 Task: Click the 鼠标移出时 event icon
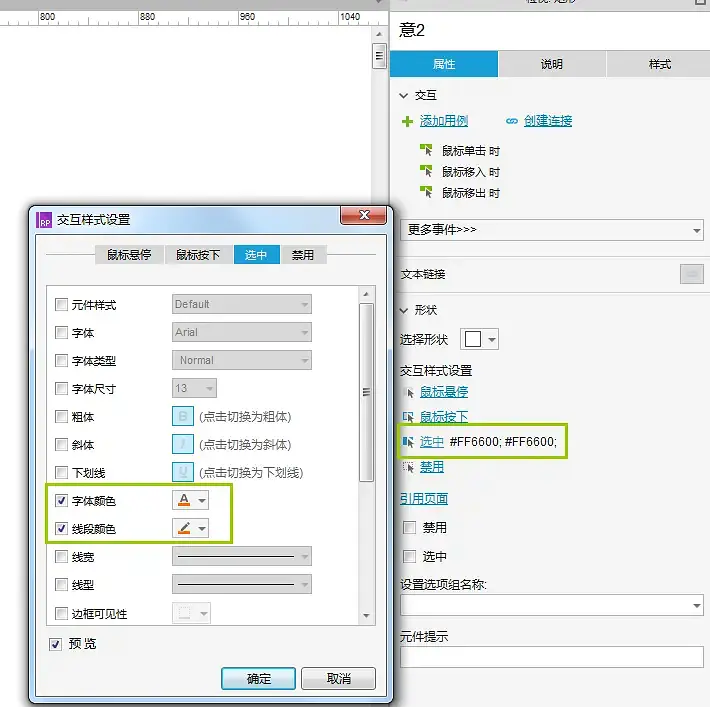[x=426, y=192]
